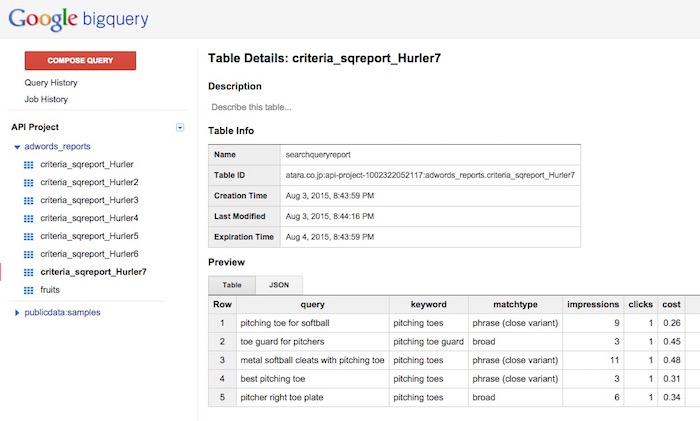
Task: Click the table icon beside criteria_sqreport_Hurler5
Action: [x=29, y=236]
